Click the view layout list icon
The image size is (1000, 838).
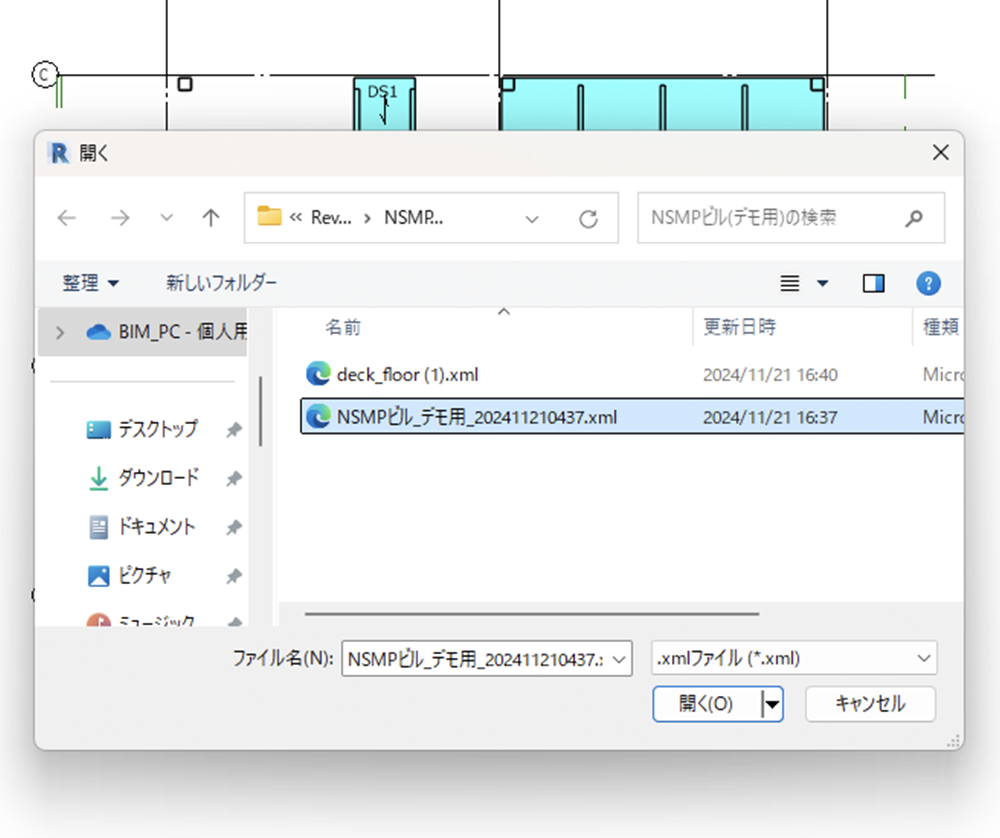[790, 283]
